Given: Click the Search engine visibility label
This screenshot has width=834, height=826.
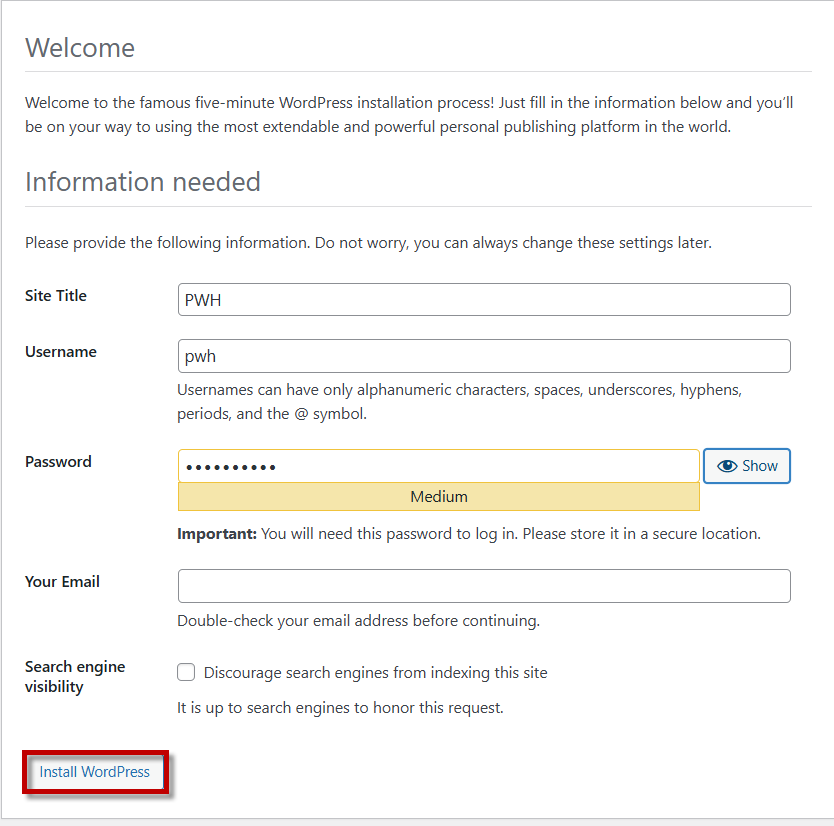Looking at the screenshot, I should point(75,677).
